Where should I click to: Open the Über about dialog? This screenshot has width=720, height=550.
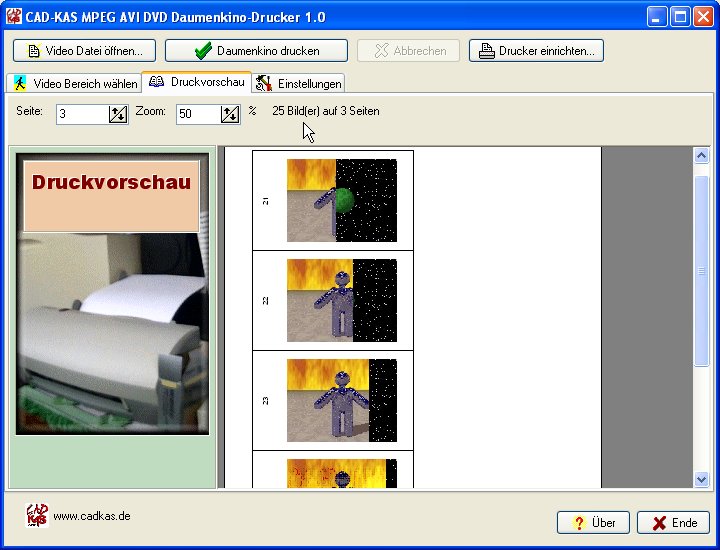594,523
